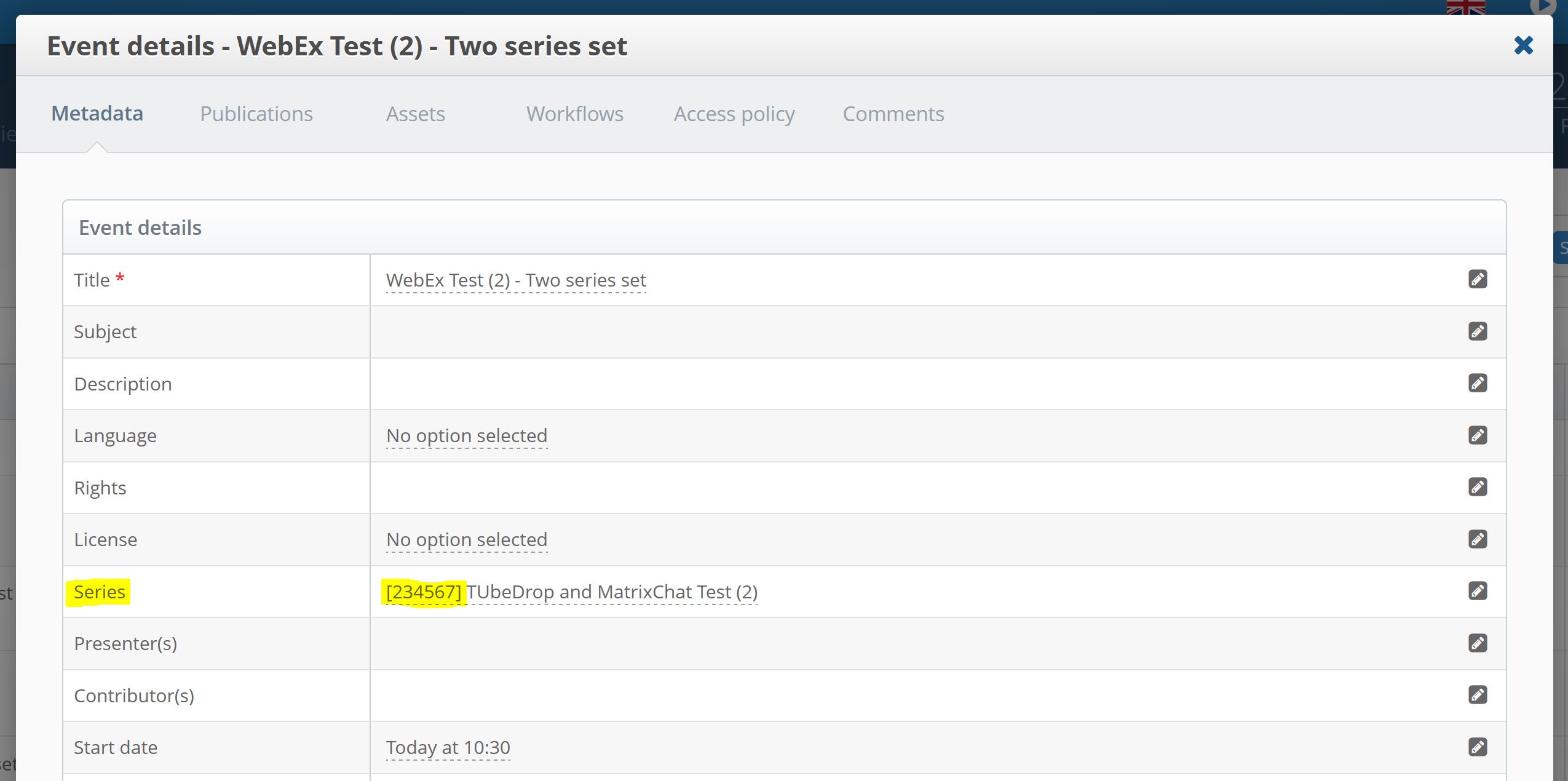Edit Contributor(s) using the pencil icon
The height and width of the screenshot is (781, 1568).
(1478, 695)
